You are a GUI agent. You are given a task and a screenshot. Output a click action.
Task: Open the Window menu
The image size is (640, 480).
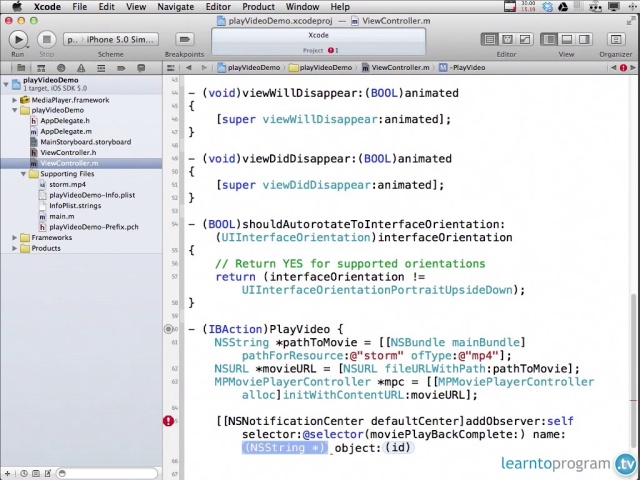302,7
